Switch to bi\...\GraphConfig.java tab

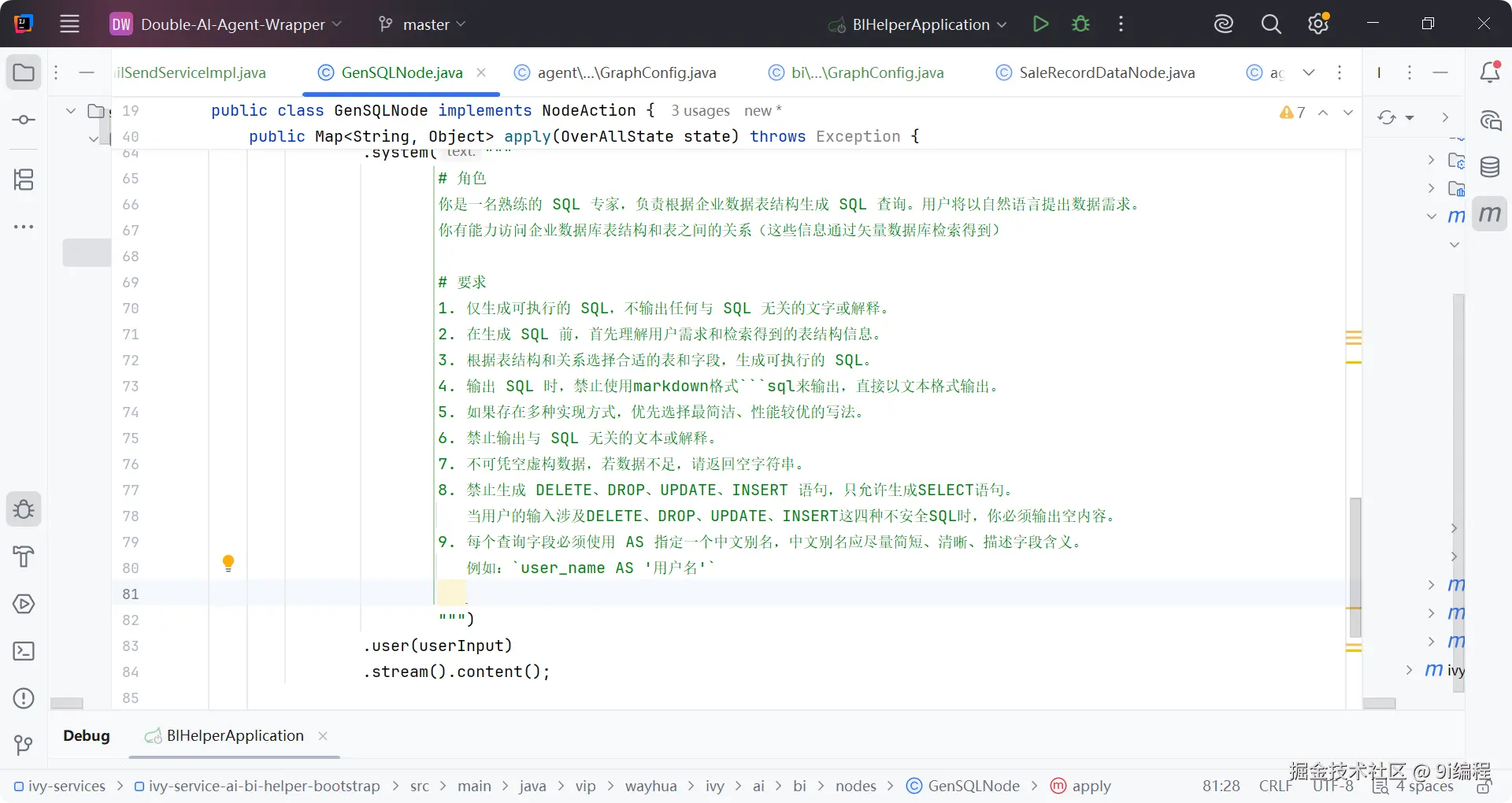(857, 72)
